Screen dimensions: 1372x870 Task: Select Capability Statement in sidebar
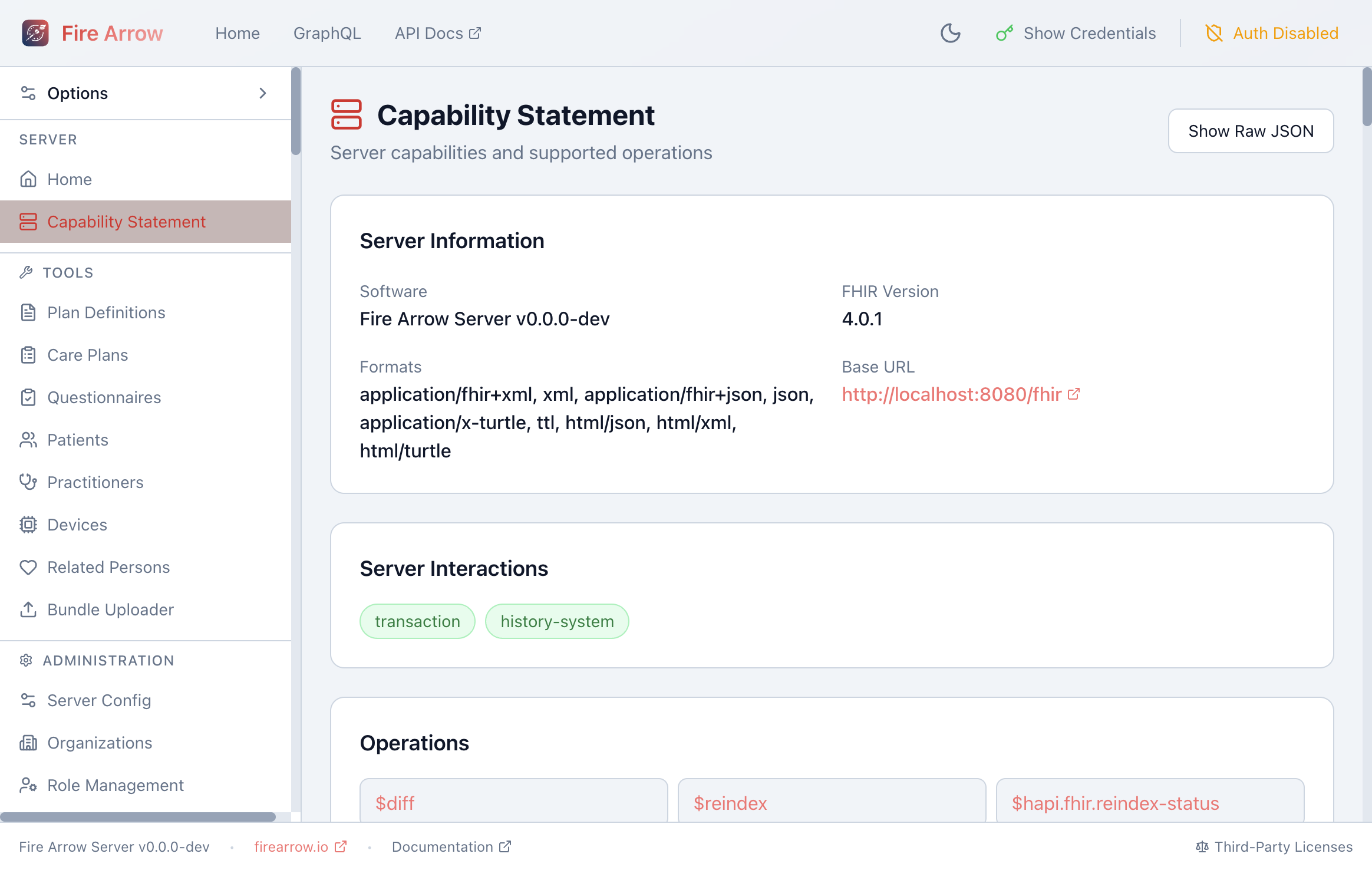pyautogui.click(x=126, y=222)
